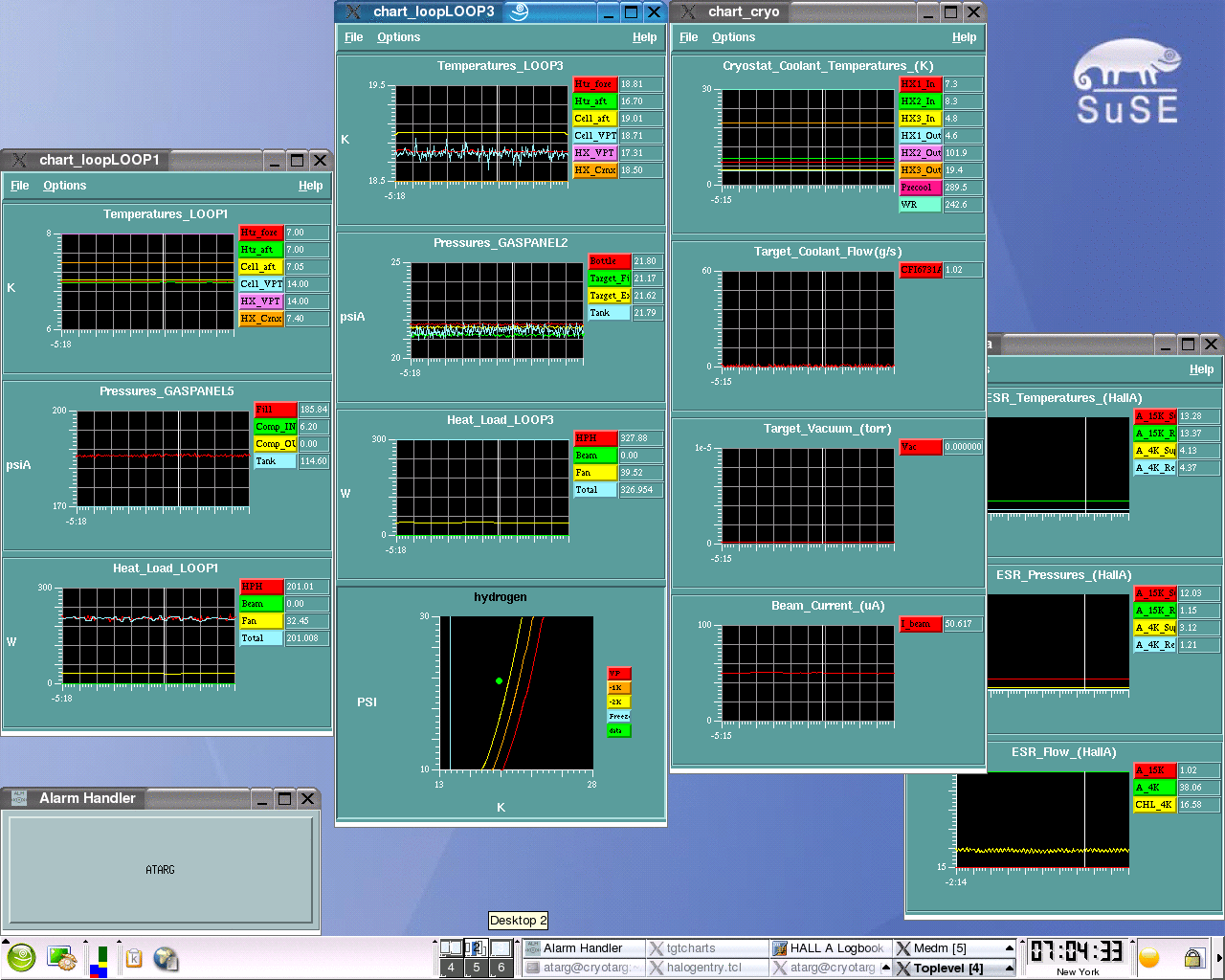Switch to desktop 6 in pager
The width and height of the screenshot is (1225, 980).
click(501, 968)
